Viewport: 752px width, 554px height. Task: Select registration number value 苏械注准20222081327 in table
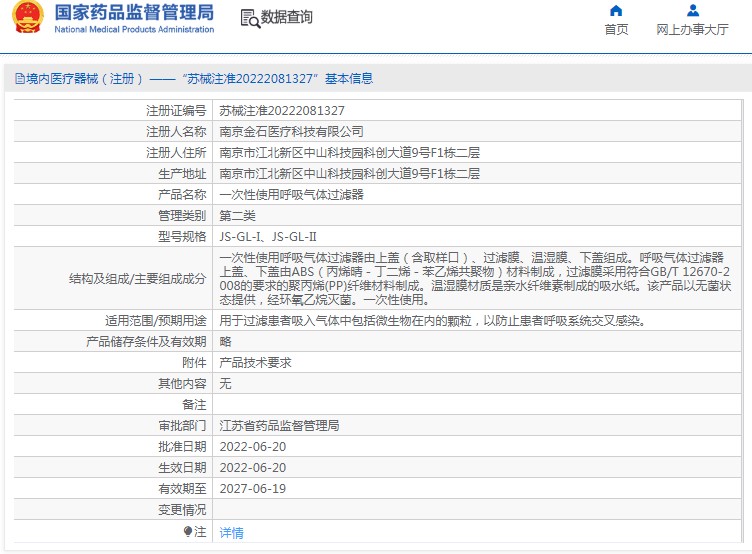click(x=282, y=111)
